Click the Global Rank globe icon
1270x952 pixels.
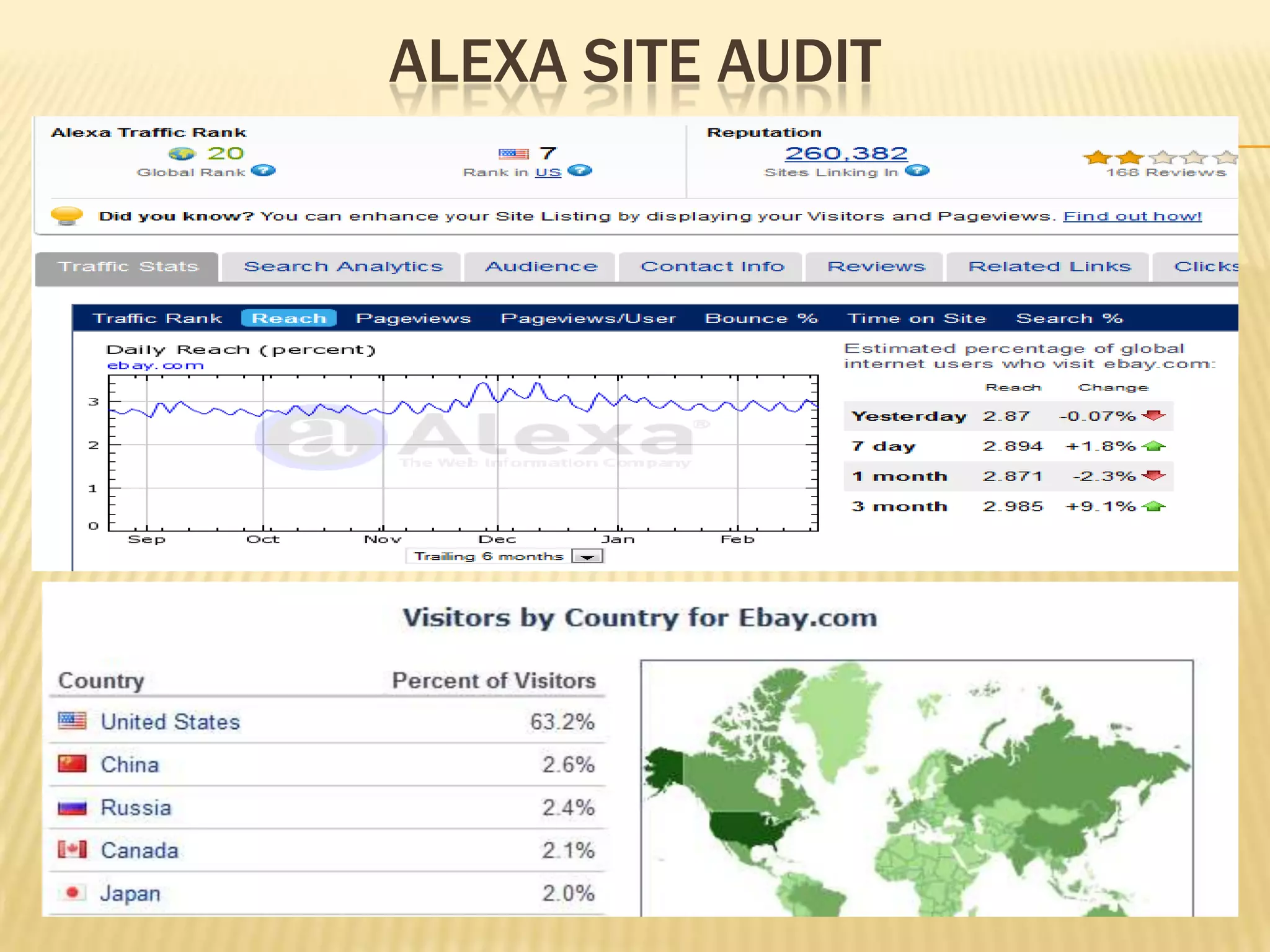click(x=182, y=154)
